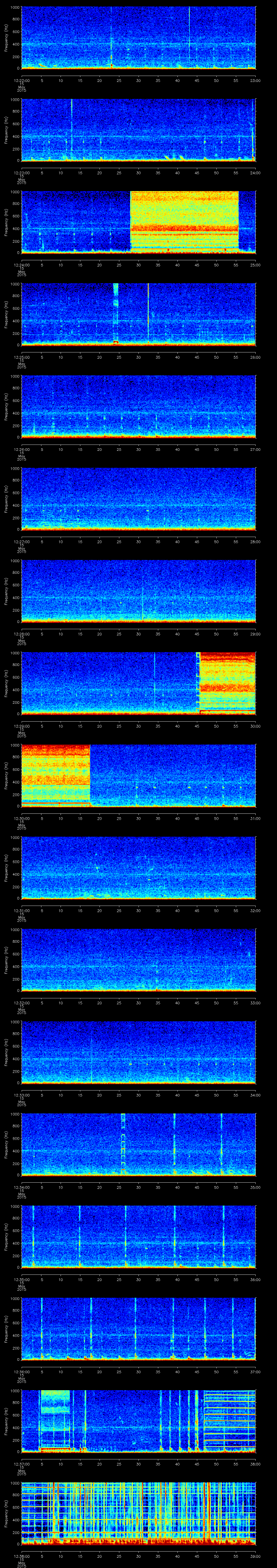Click the spectrogram plot starting at 12:31:00
The image size is (277, 1568).
(138, 868)
